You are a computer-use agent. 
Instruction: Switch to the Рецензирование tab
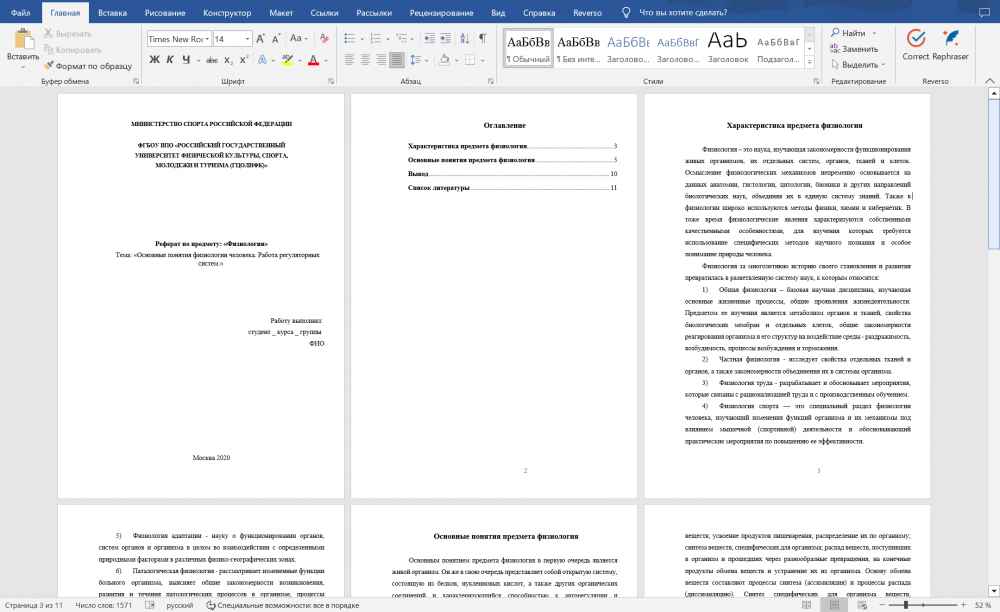[441, 13]
